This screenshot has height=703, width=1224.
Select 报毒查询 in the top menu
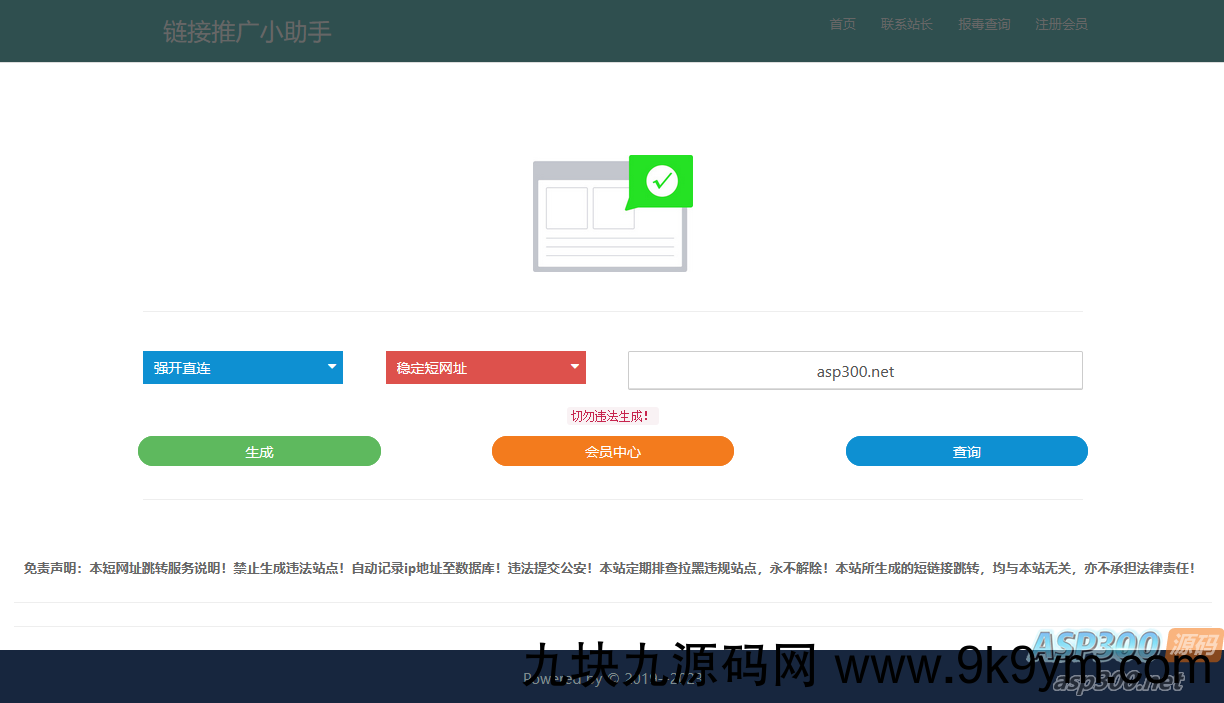click(984, 24)
